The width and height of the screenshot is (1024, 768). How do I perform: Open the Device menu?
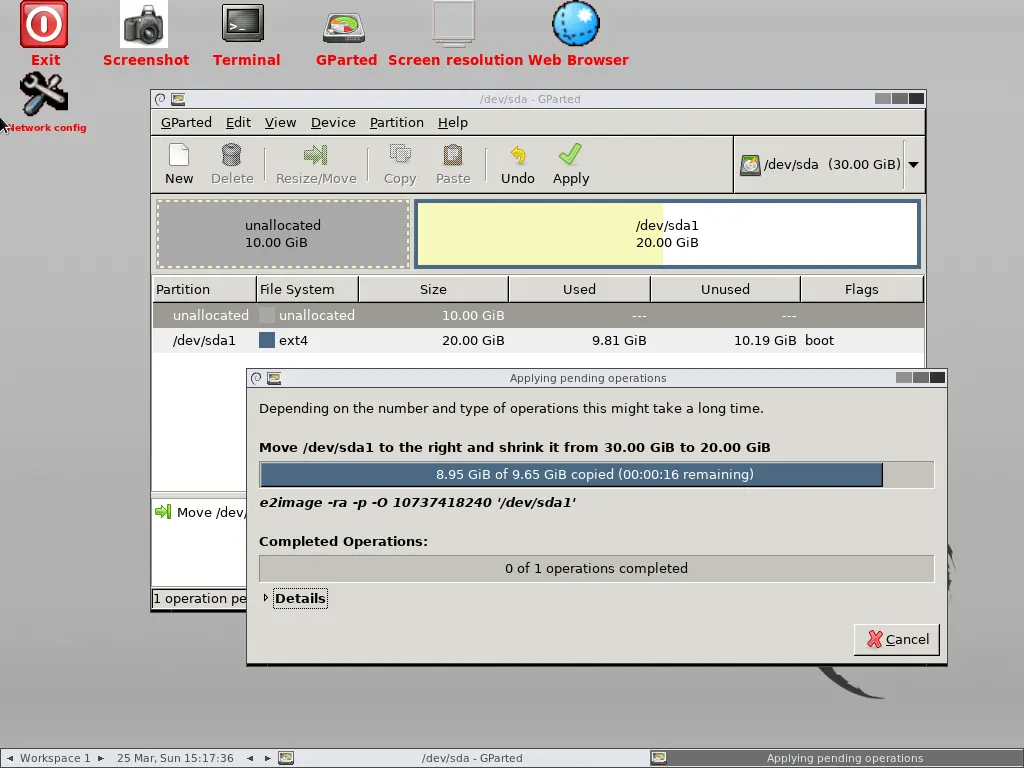point(333,123)
